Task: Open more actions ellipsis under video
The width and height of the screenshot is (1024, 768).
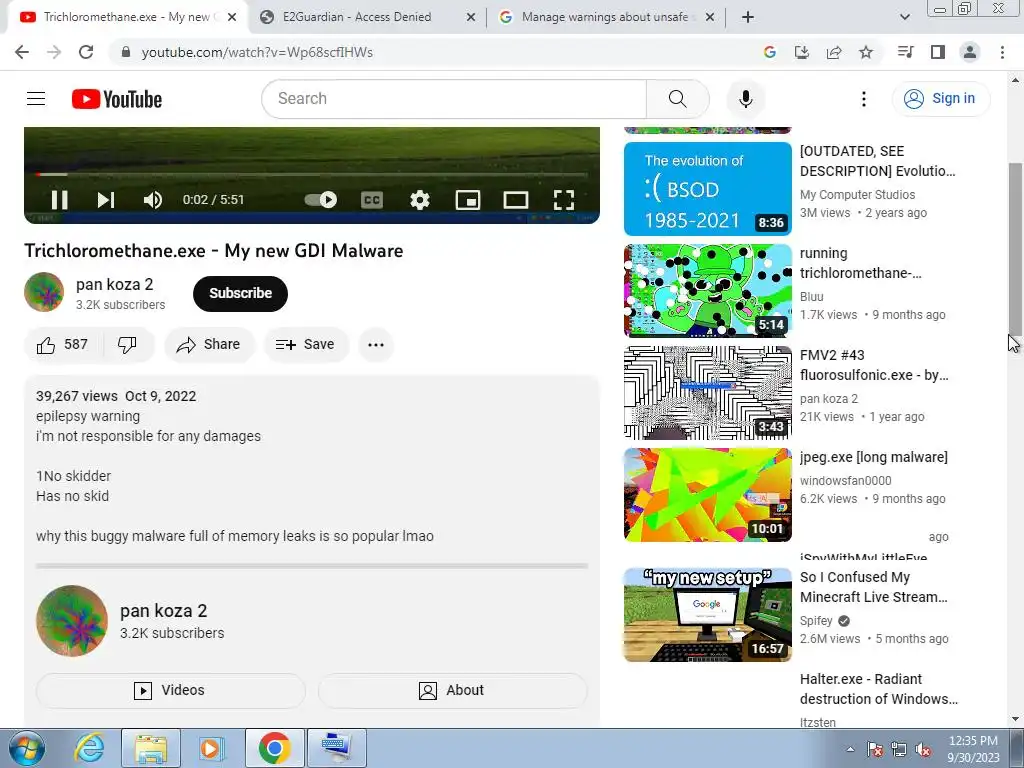Action: coord(376,345)
